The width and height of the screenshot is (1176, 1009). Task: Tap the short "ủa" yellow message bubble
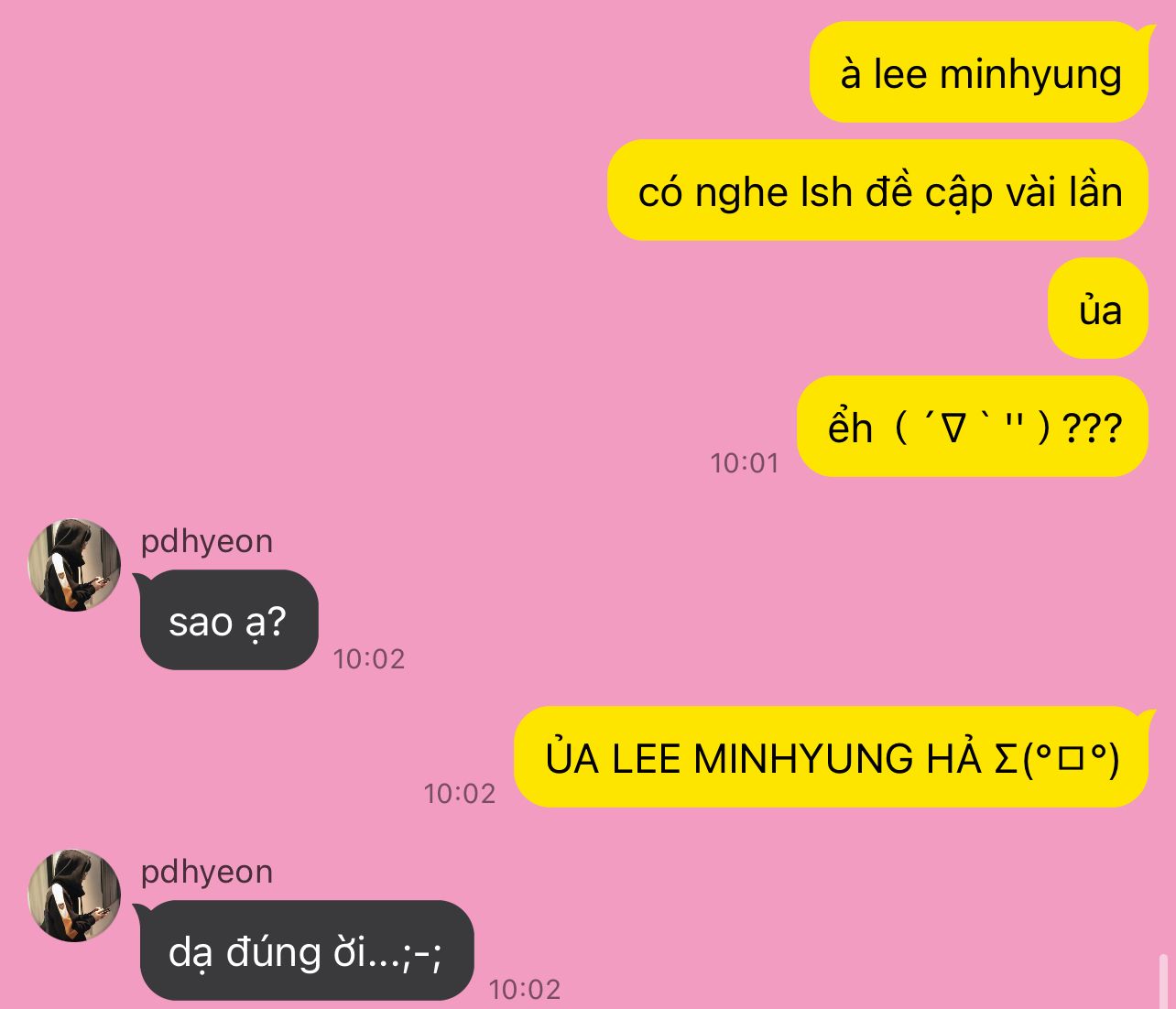1098,309
